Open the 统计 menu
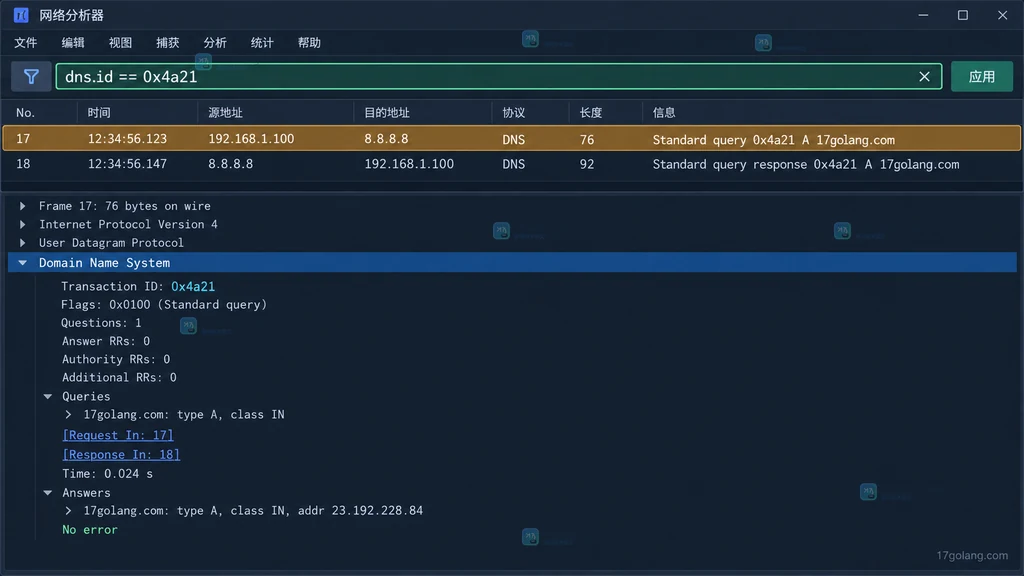1024x576 pixels. pos(262,42)
